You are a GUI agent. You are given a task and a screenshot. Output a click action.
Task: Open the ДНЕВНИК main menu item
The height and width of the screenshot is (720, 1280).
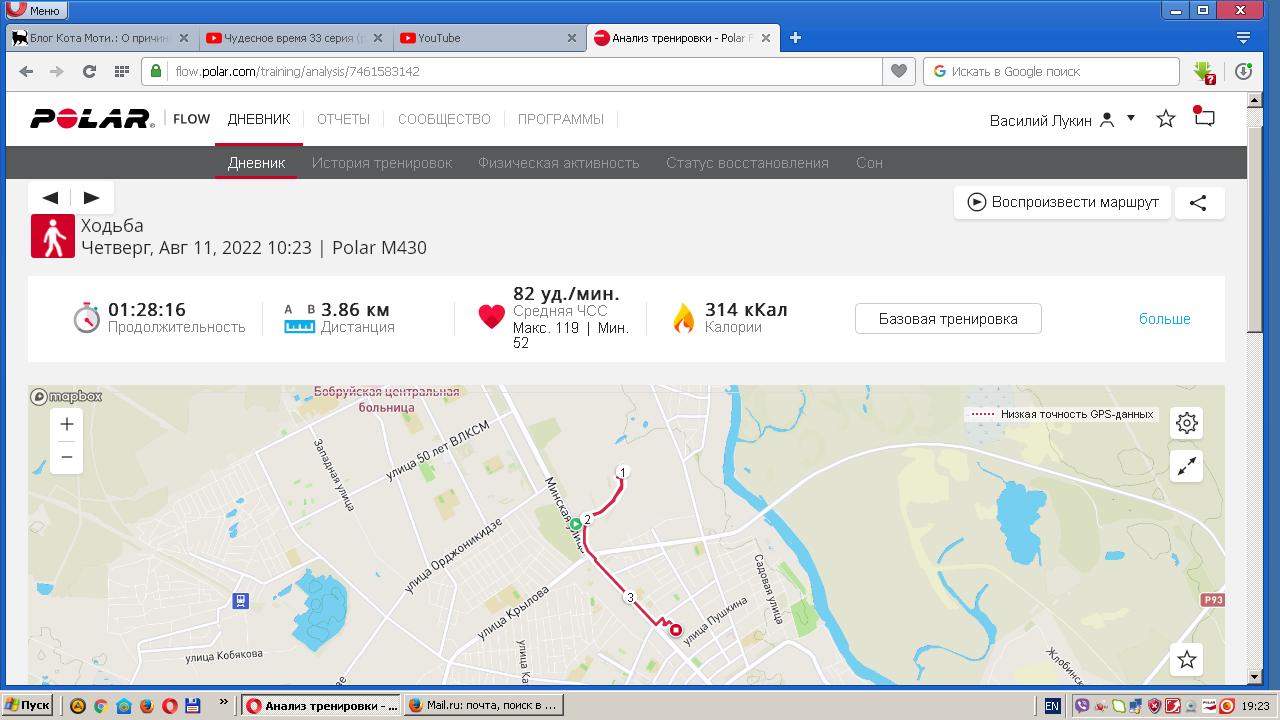point(259,119)
